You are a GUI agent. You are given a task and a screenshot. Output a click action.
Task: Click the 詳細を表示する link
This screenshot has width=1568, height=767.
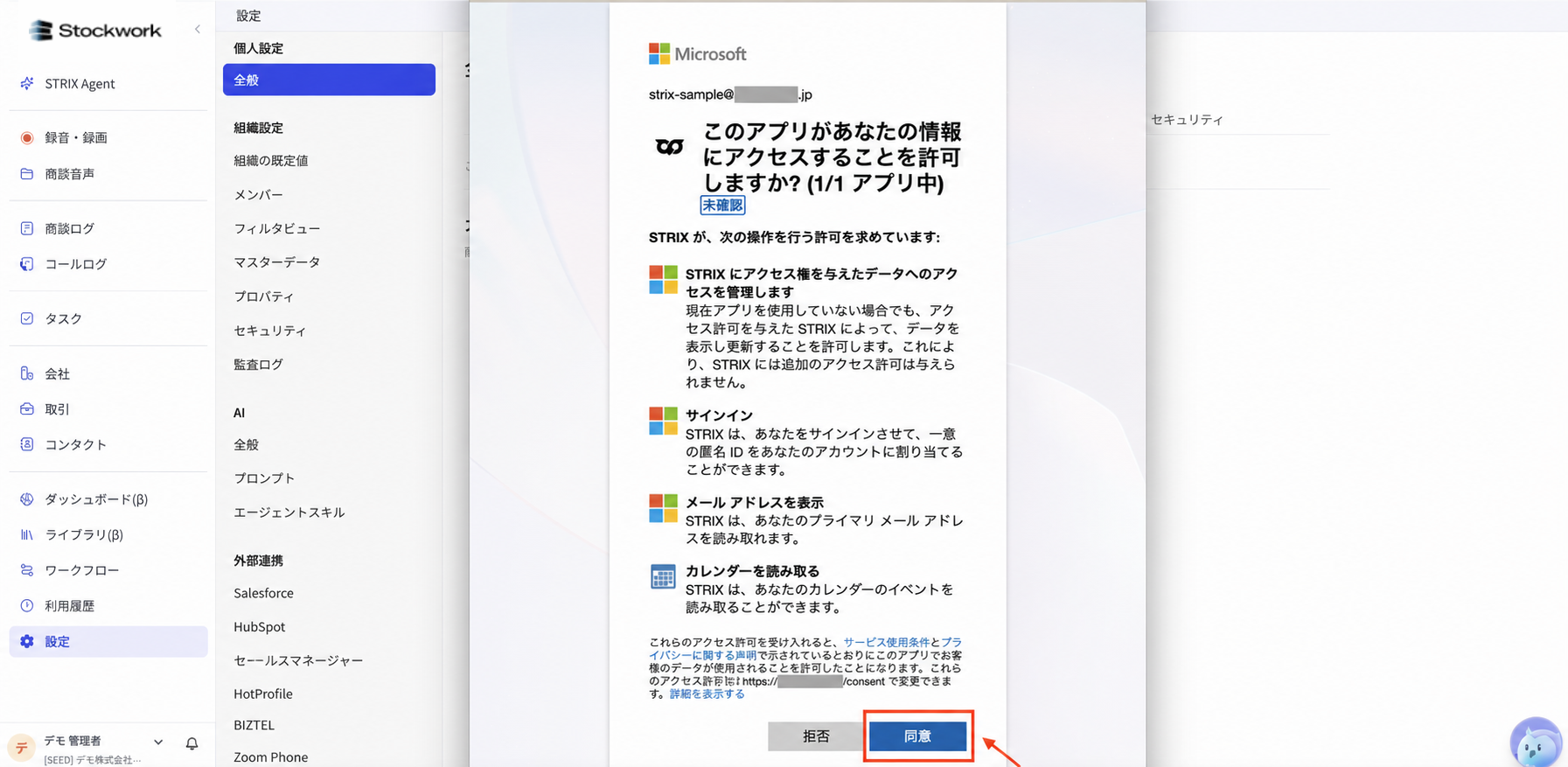tap(707, 694)
